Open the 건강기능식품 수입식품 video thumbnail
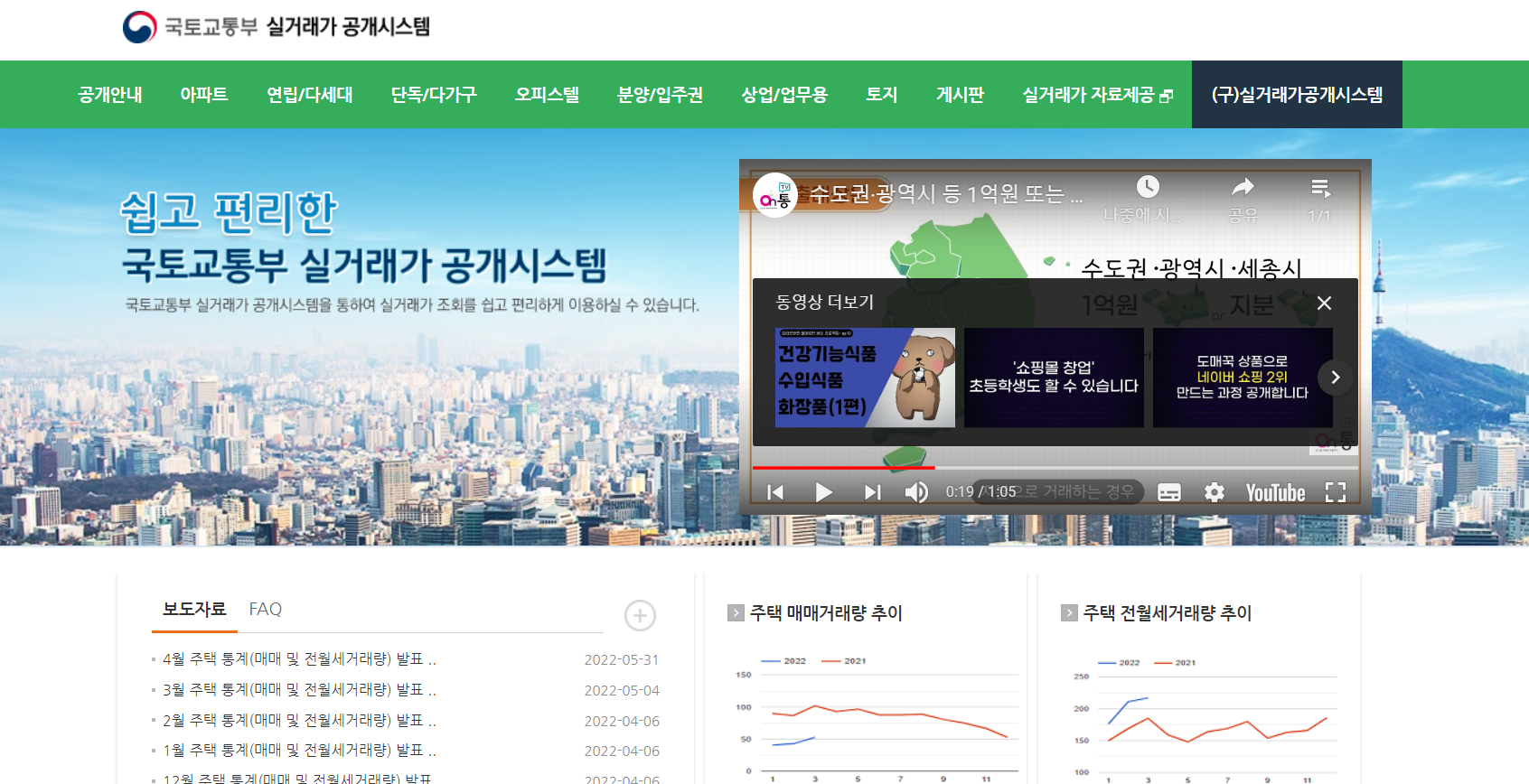The image size is (1529, 784). [x=865, y=378]
